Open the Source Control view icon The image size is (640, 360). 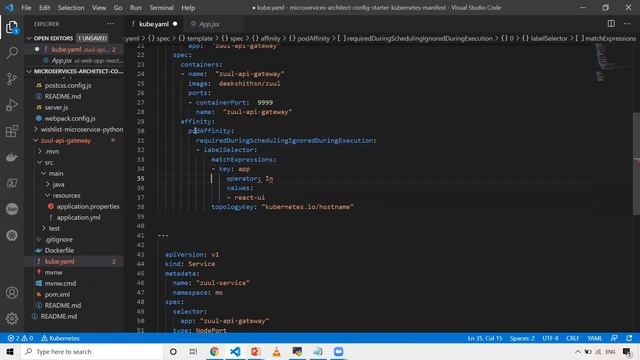pos(12,79)
